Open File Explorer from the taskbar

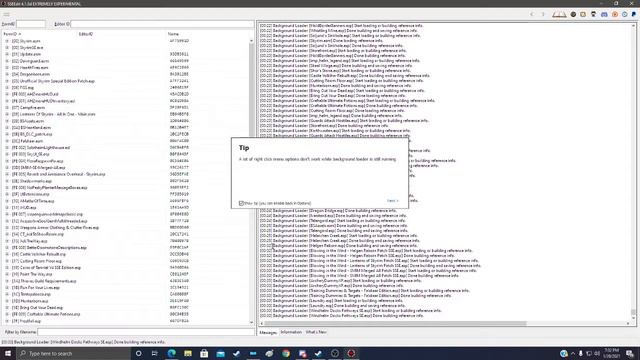coord(188,353)
